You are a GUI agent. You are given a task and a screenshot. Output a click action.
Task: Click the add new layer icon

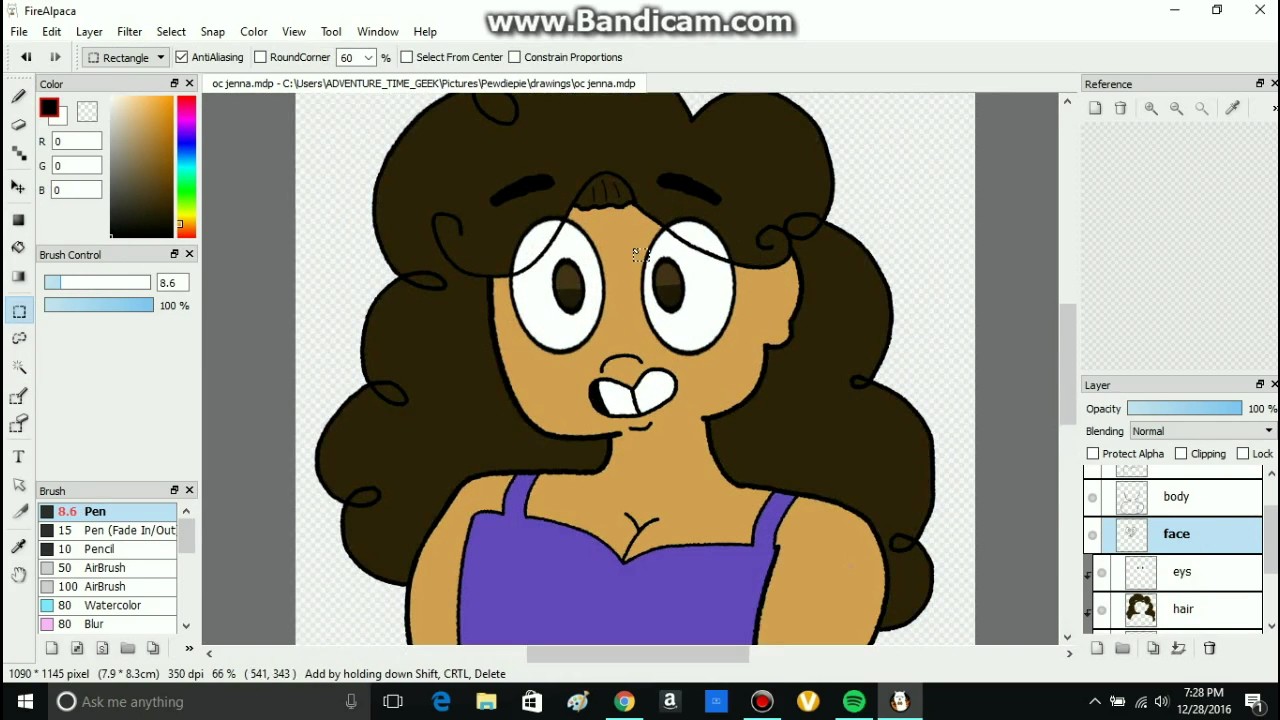point(1097,648)
